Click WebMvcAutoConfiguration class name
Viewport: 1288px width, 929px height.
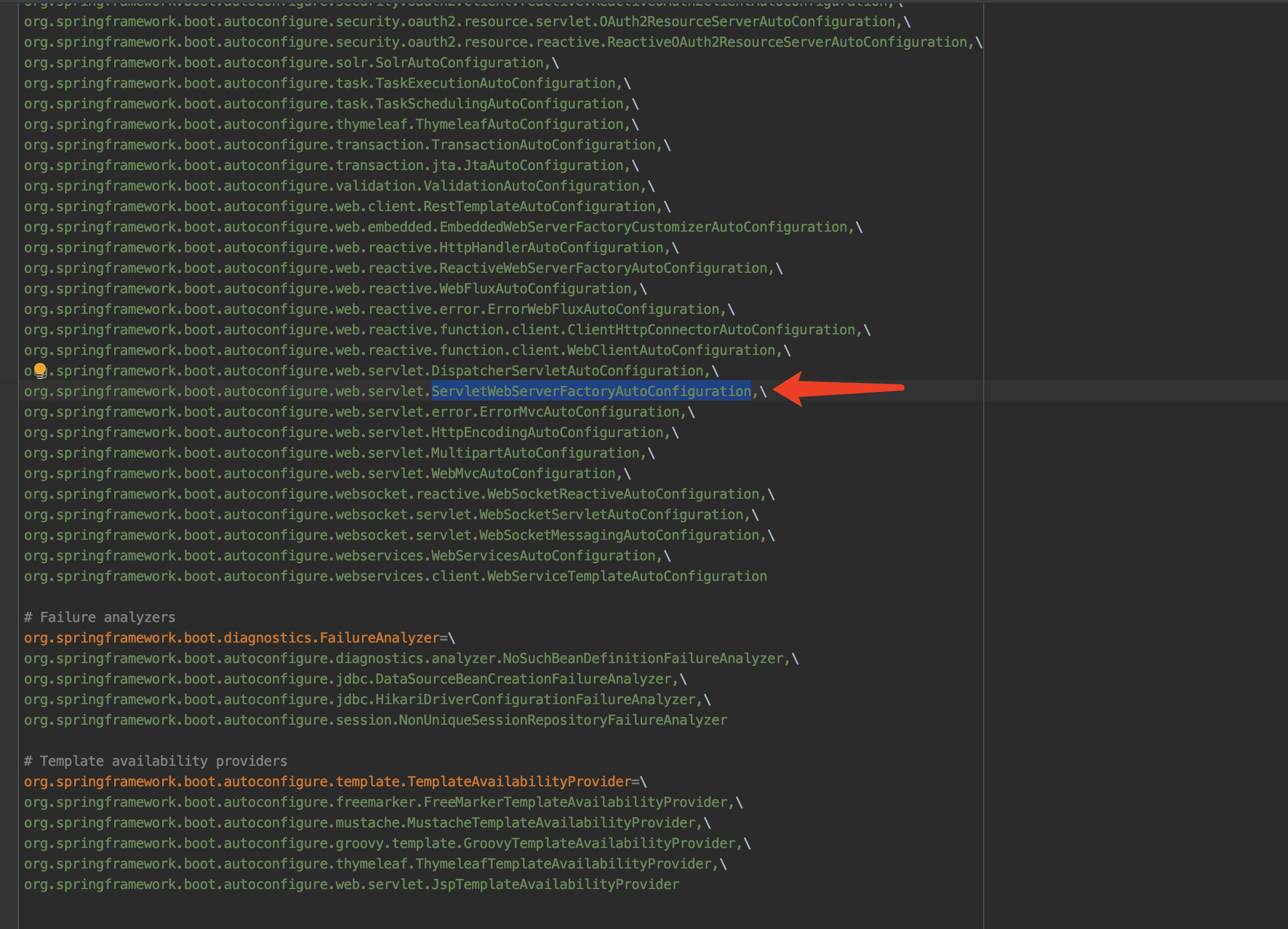pos(523,474)
